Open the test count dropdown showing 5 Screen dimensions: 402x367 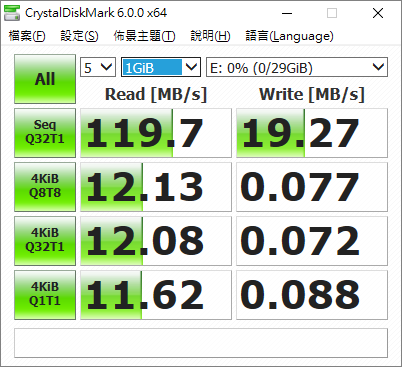tap(98, 67)
